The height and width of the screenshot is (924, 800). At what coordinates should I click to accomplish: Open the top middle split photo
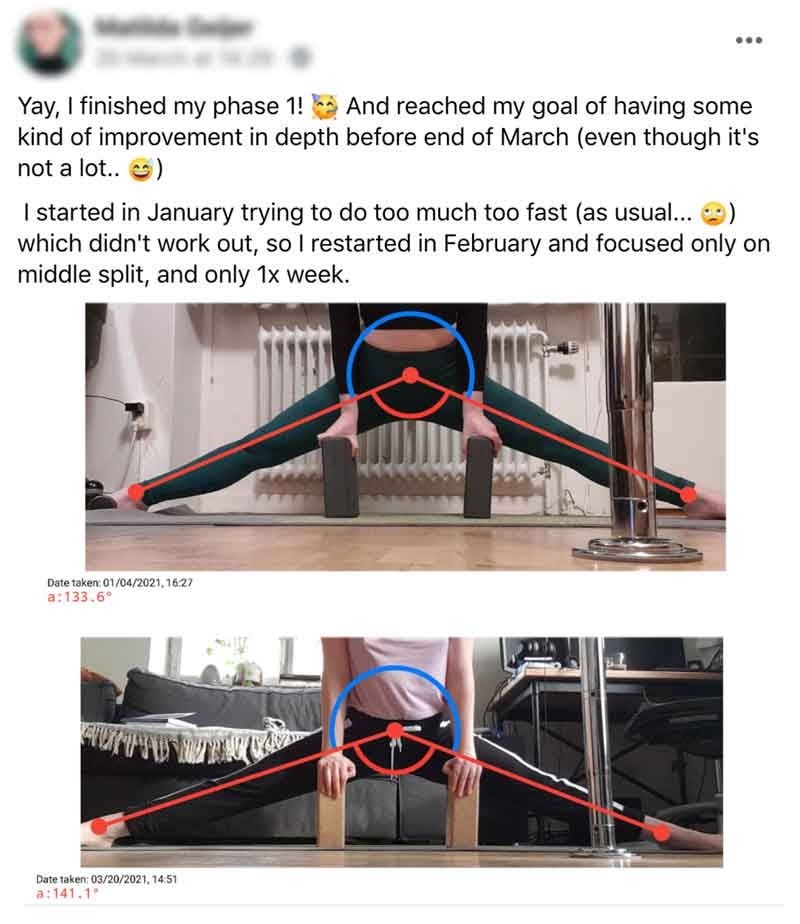click(405, 437)
